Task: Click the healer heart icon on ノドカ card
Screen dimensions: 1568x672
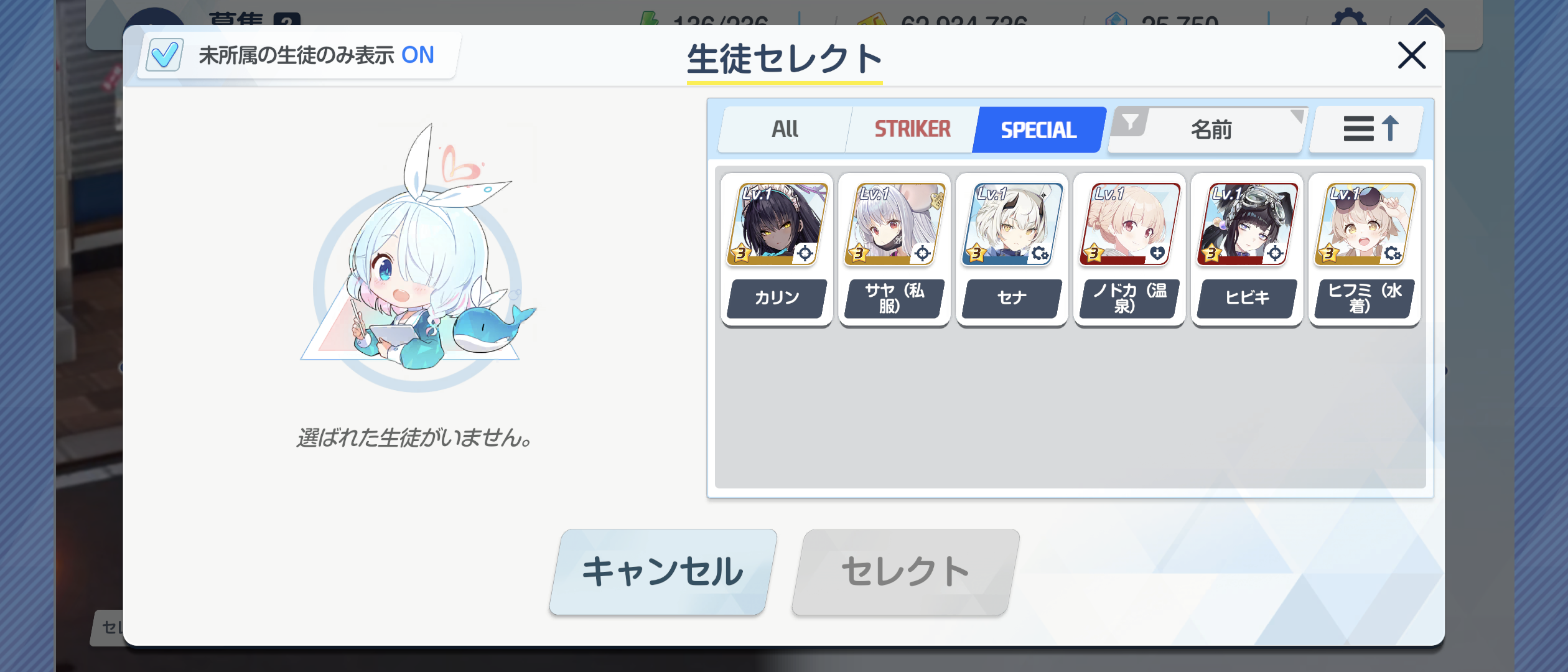Action: [x=1157, y=253]
